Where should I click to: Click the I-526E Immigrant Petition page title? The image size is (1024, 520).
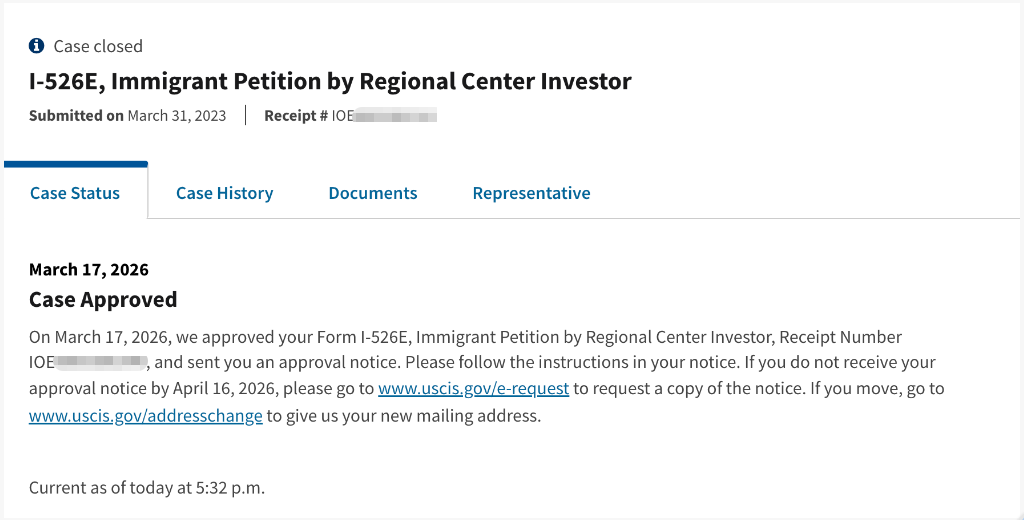pyautogui.click(x=330, y=81)
